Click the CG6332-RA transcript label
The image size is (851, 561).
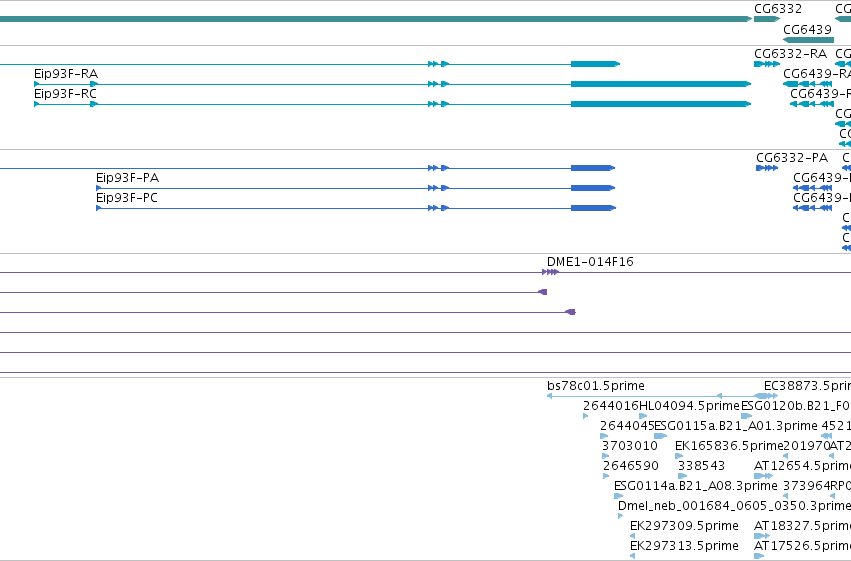pos(790,54)
